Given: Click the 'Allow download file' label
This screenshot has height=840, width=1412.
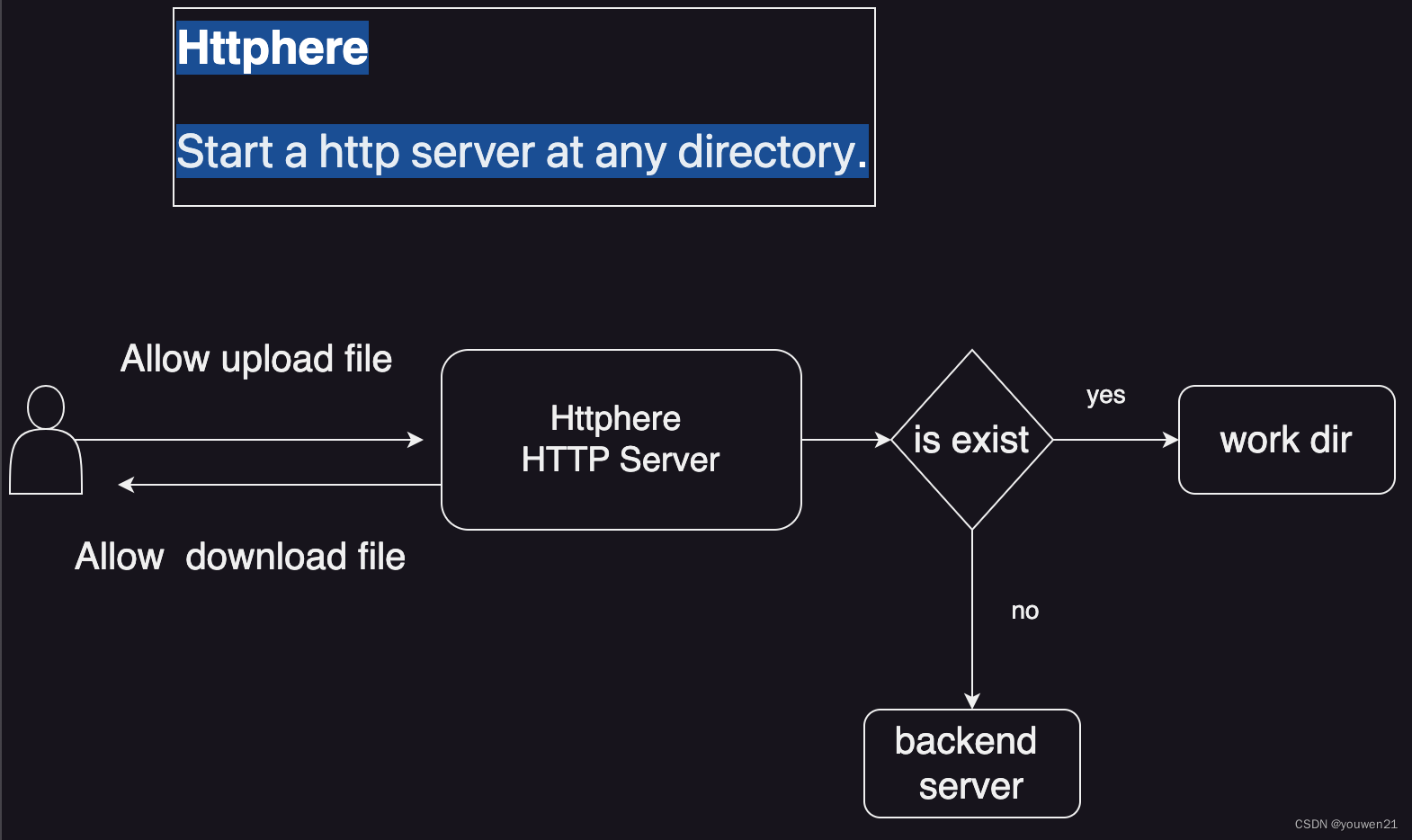Looking at the screenshot, I should (240, 557).
